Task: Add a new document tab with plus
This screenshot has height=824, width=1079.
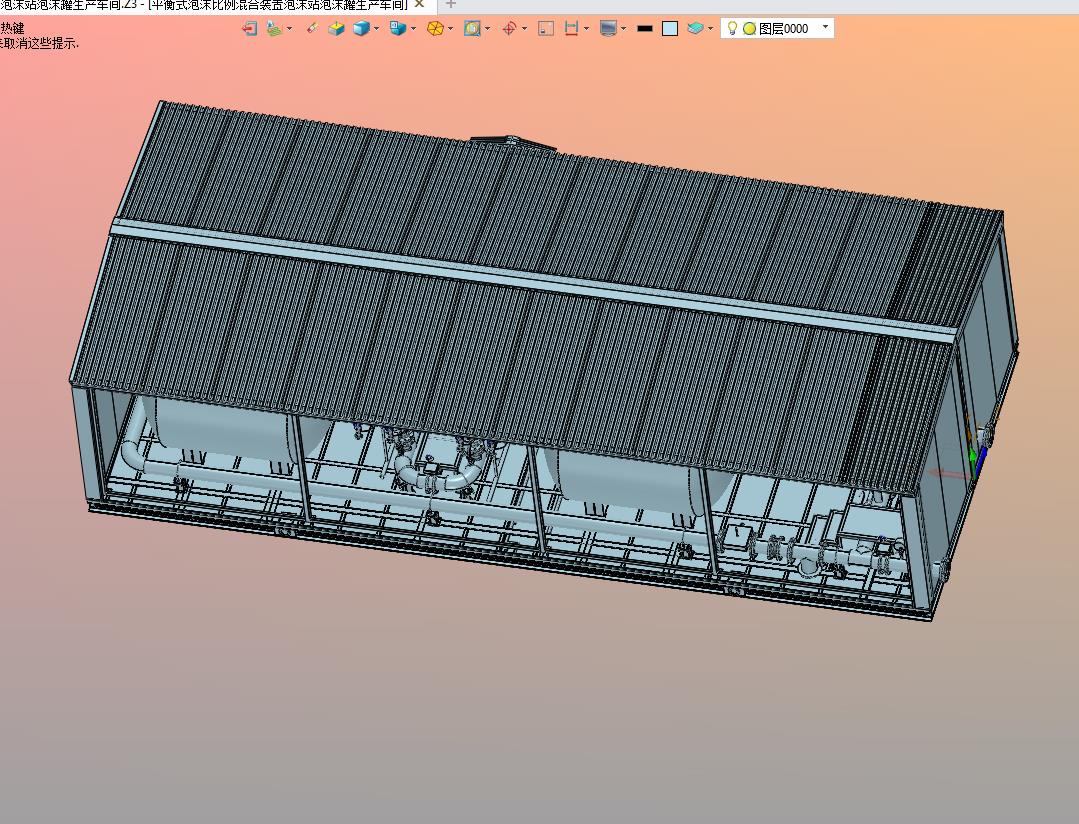Action: tap(451, 4)
